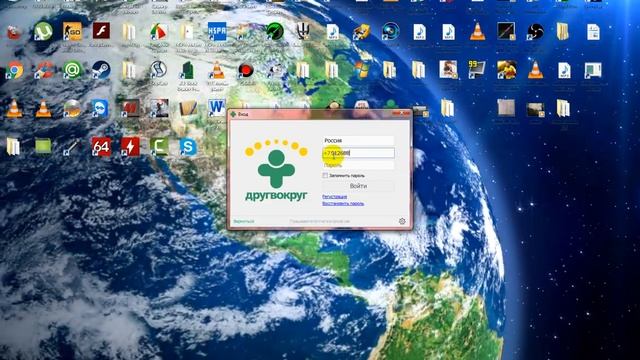This screenshot has height=360, width=640.
Task: Open the Microsoft Word desktop shortcut
Action: pyautogui.click(x=217, y=108)
